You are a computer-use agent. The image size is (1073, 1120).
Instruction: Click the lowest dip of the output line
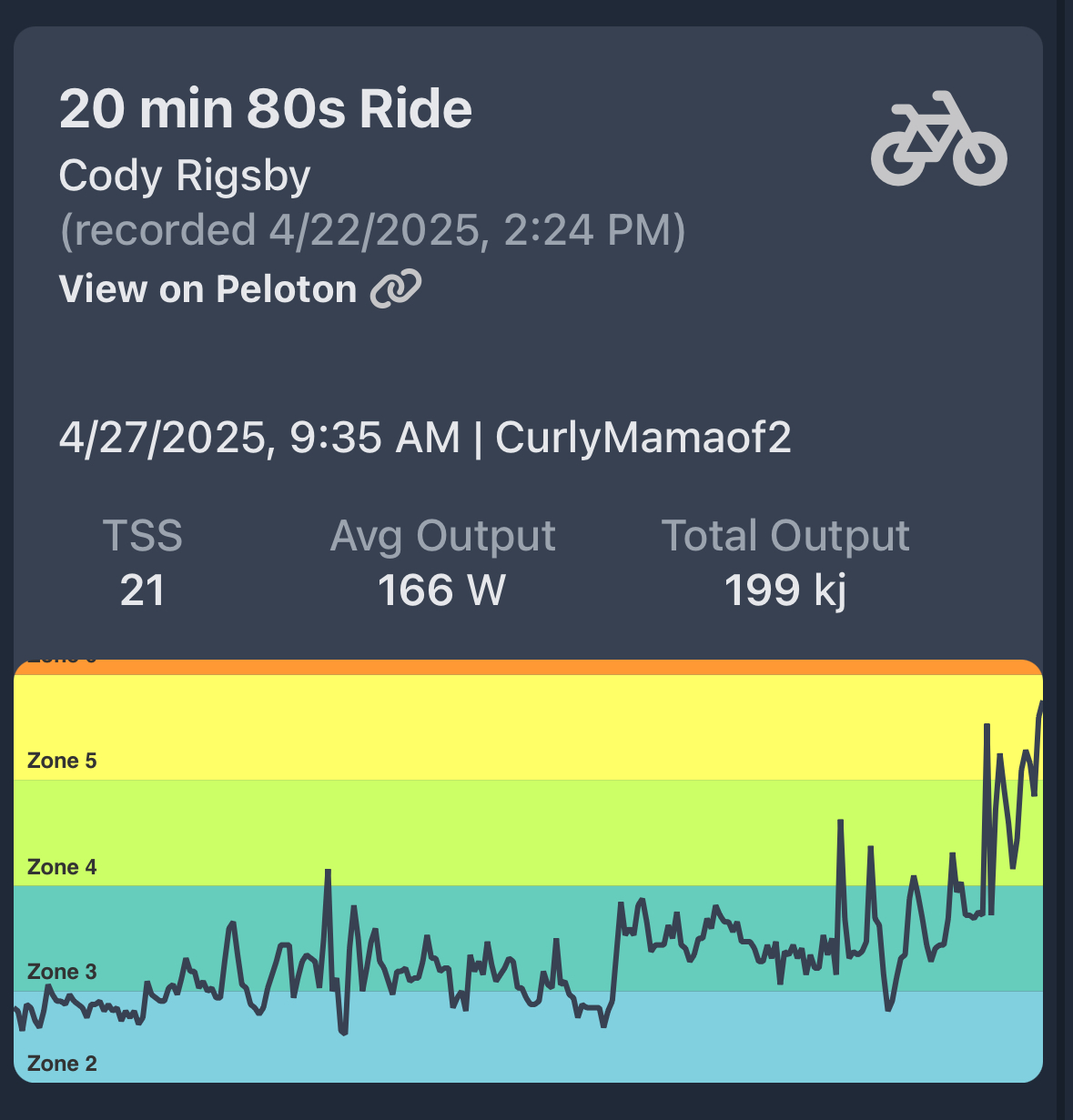[x=344, y=1033]
